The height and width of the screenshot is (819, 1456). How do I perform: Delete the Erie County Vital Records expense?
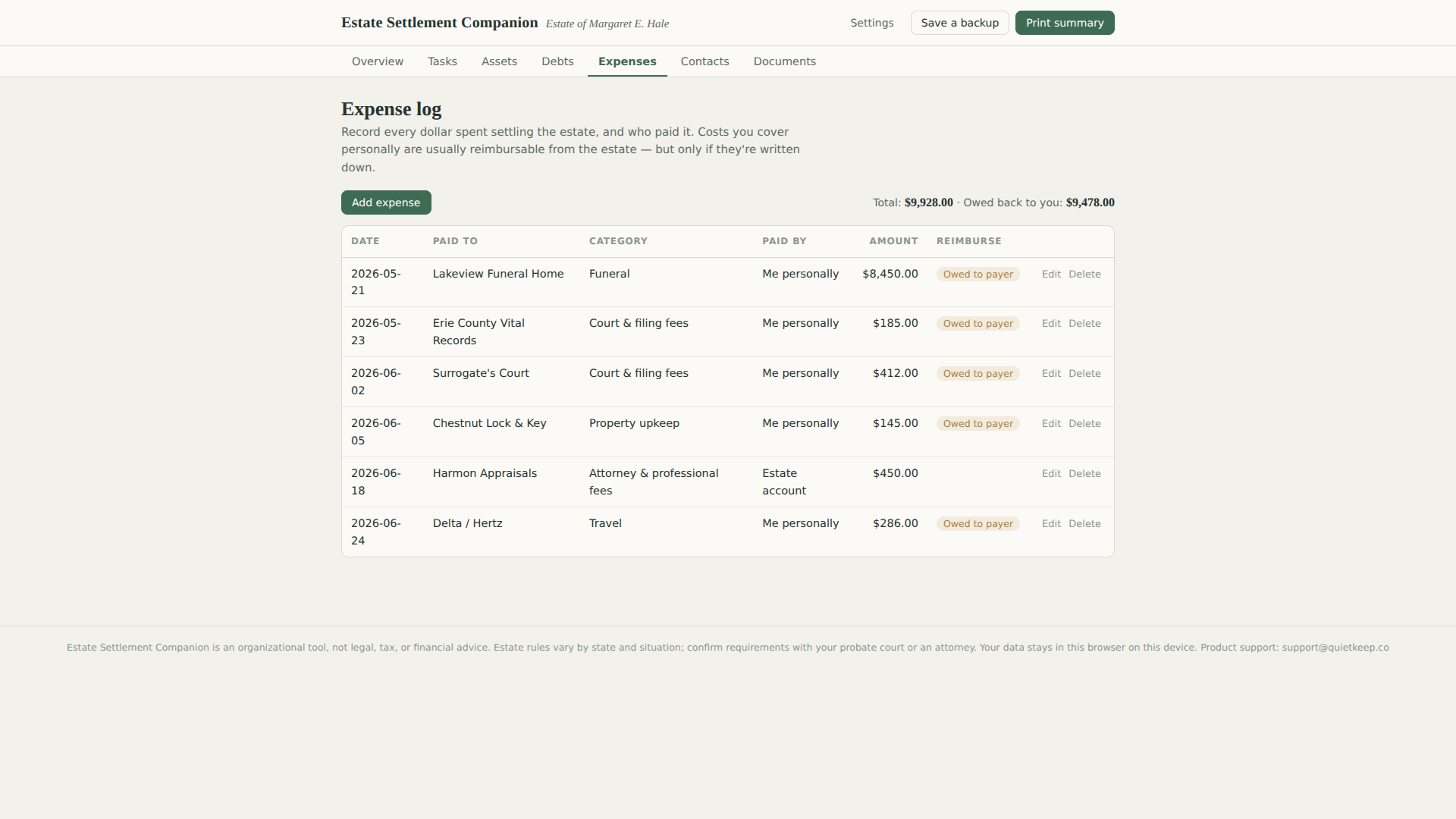[x=1084, y=324]
